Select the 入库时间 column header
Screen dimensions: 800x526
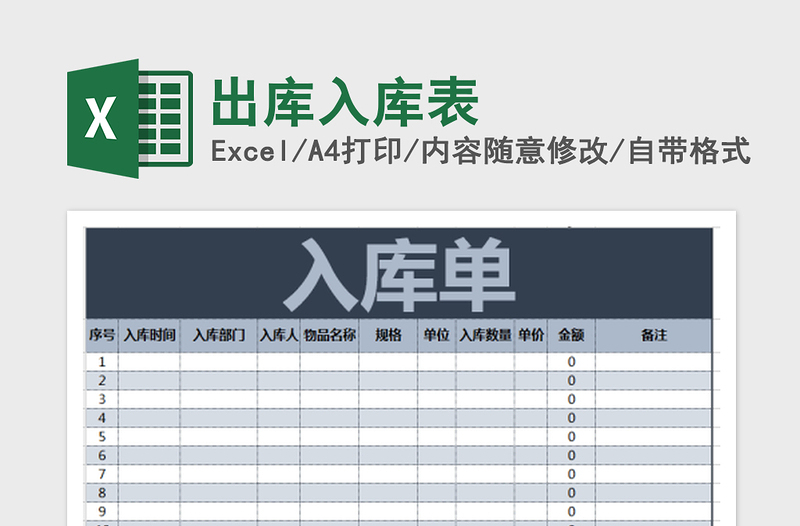[x=149, y=335]
